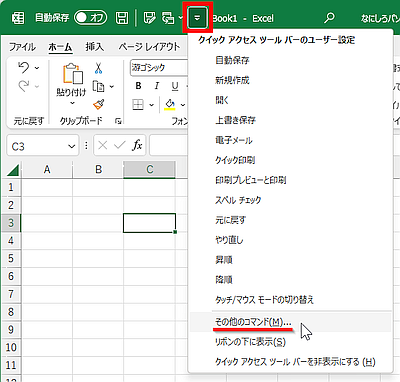400x382 pixels.
Task: Switch to the ページ レイアウト tab
Action: (x=149, y=47)
